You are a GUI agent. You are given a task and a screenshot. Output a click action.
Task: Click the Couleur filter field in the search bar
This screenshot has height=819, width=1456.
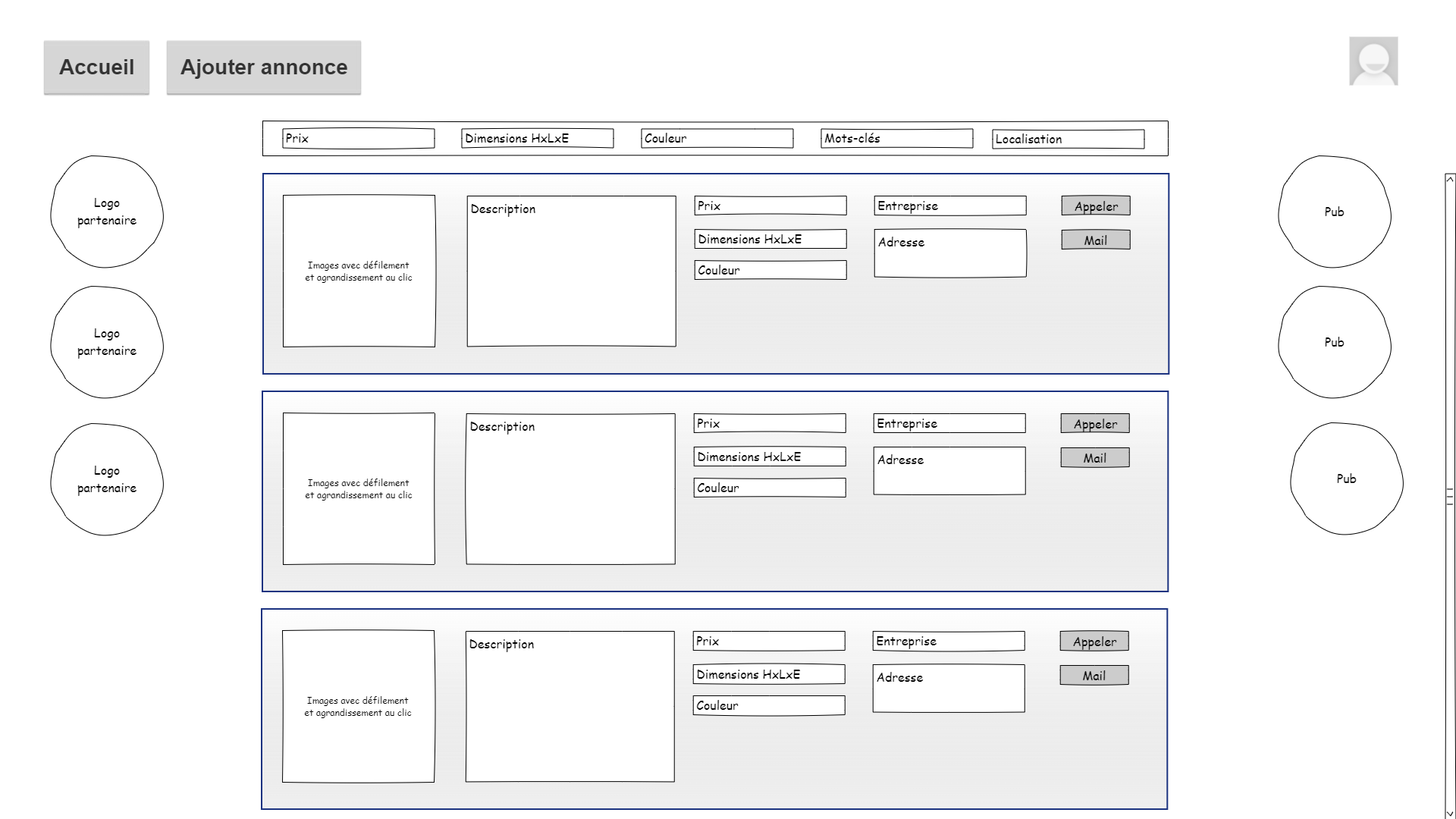click(717, 139)
